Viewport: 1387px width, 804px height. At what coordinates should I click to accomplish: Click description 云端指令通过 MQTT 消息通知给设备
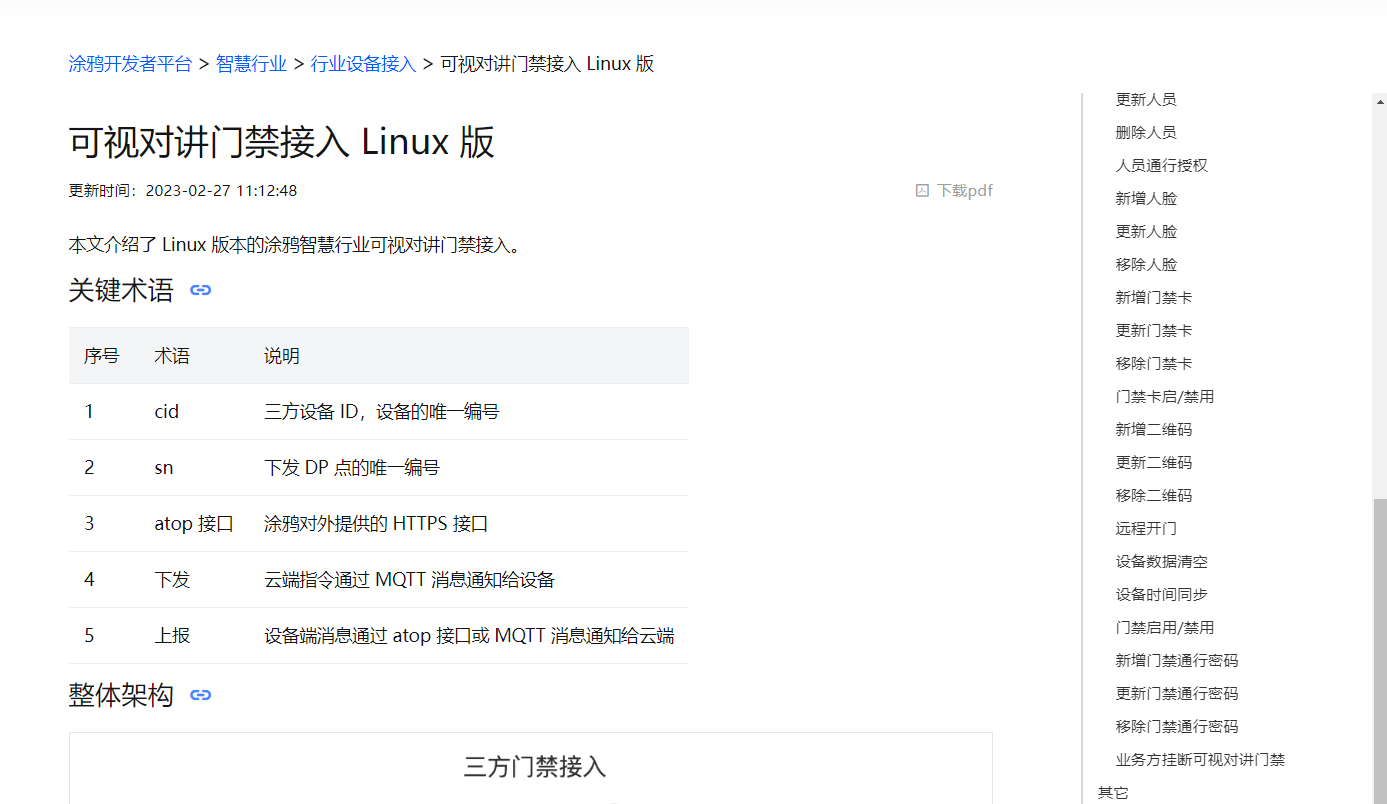click(409, 579)
